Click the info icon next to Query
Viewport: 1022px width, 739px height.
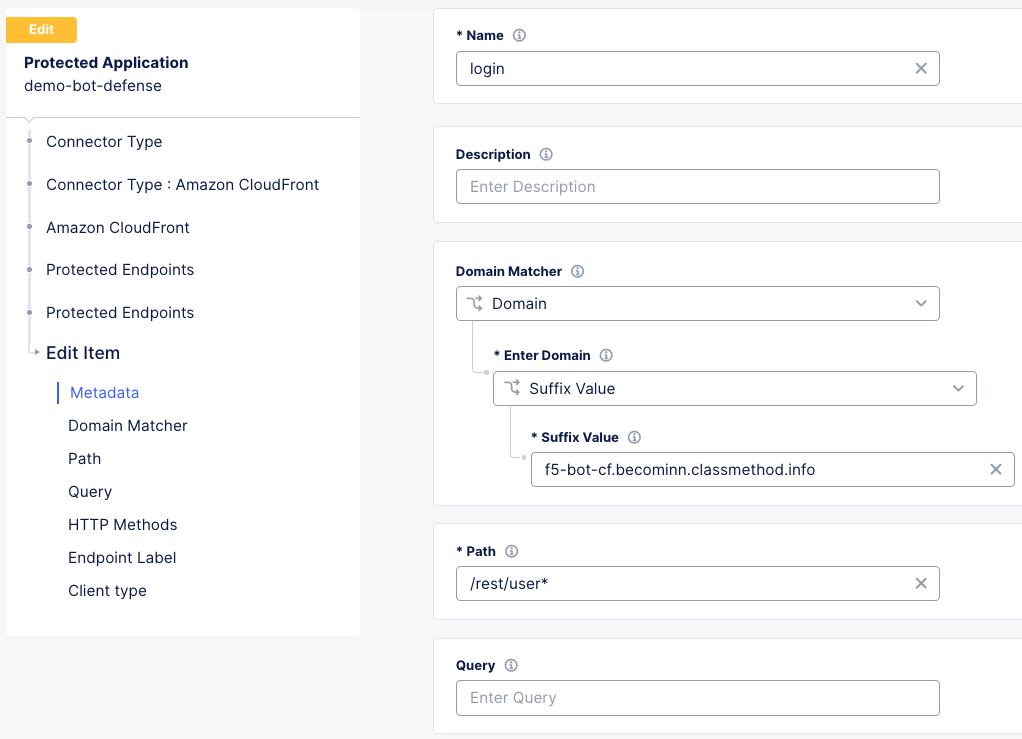511,665
